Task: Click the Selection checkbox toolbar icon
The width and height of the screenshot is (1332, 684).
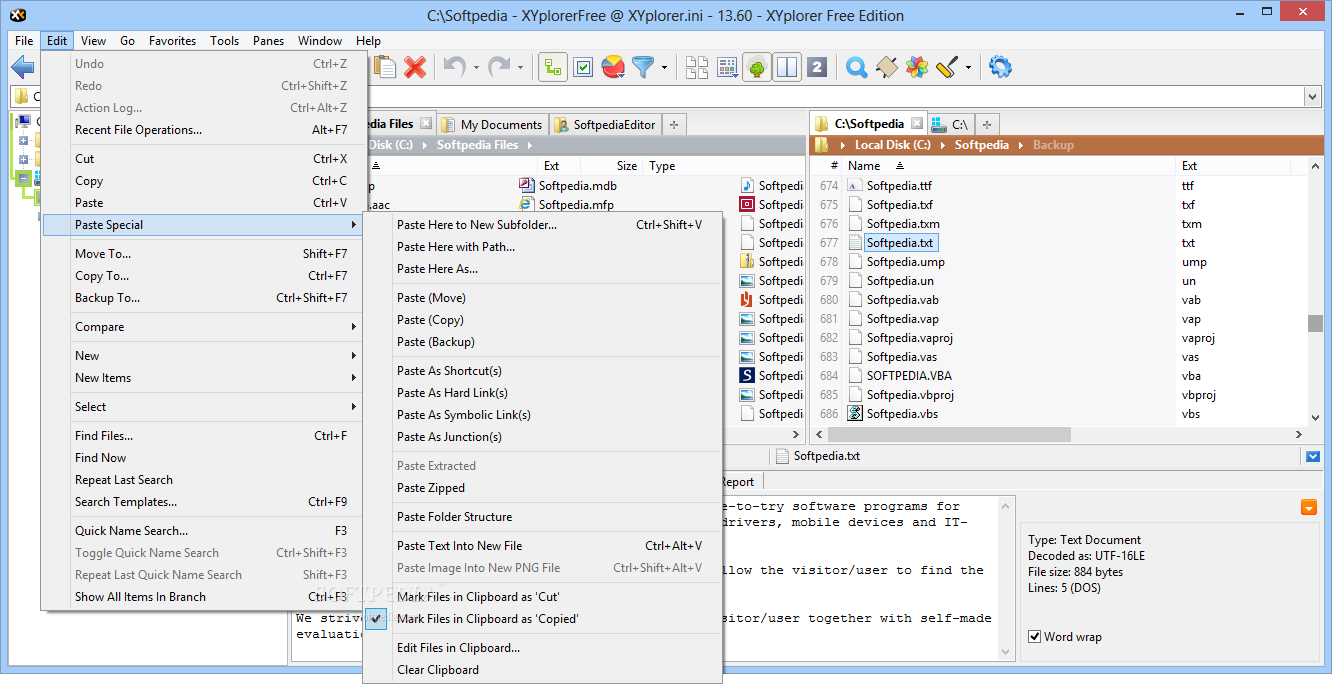Action: point(583,68)
